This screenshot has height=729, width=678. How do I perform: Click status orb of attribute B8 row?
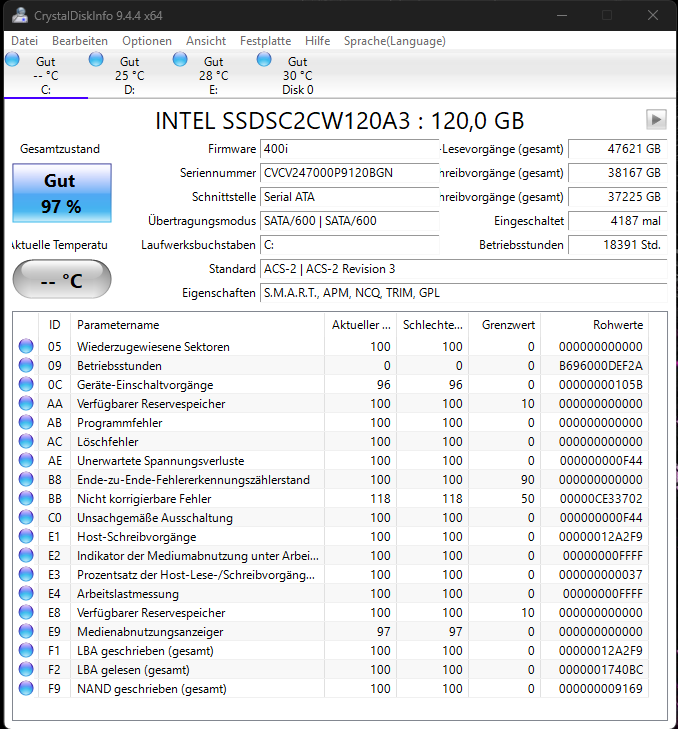click(26, 479)
